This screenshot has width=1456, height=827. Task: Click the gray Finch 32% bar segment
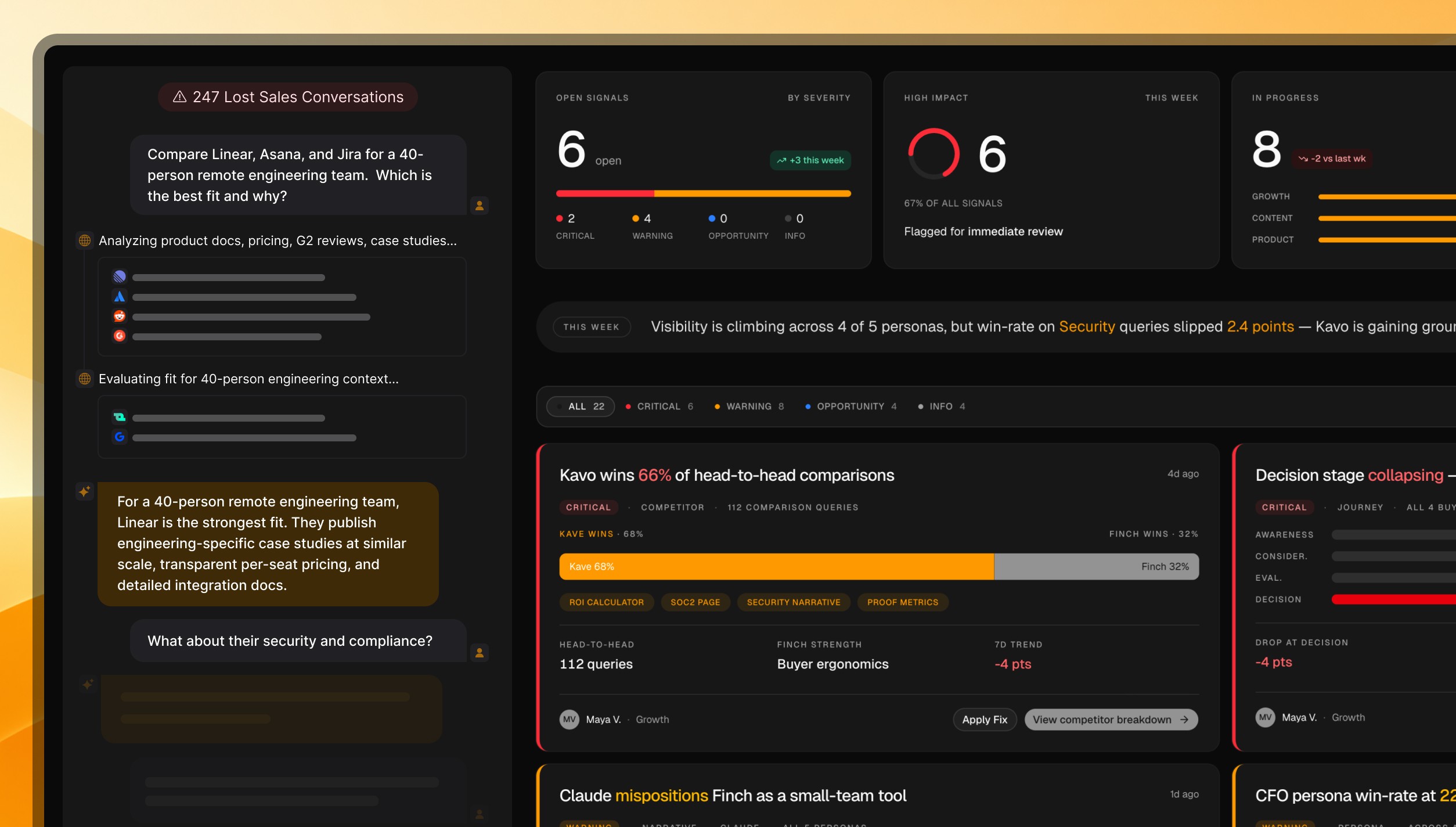pyautogui.click(x=1097, y=566)
